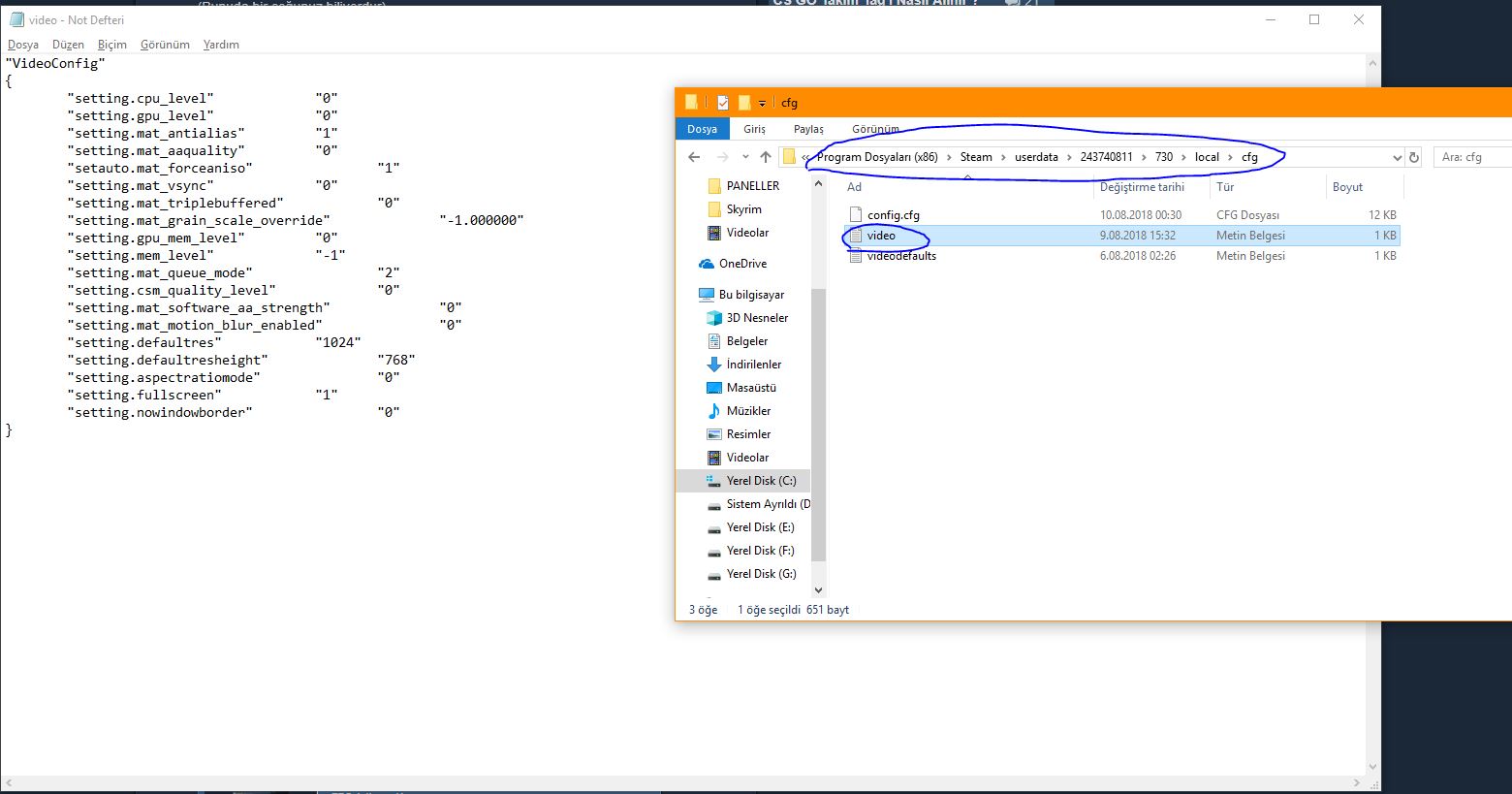Go back with the Explorer back arrow

pyautogui.click(x=694, y=157)
